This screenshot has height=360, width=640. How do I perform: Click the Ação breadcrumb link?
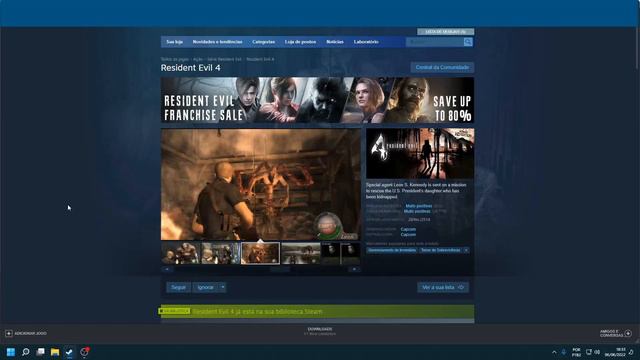coord(198,59)
